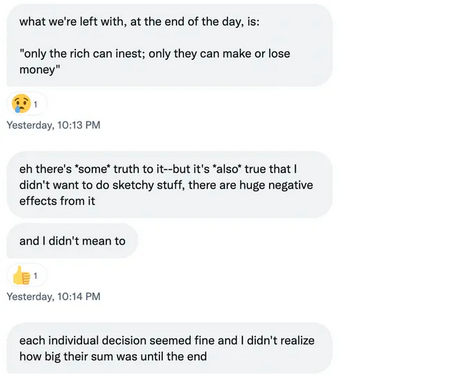This screenshot has width=459, height=375.
Task: Click the thumbs up emoji reaction
Action: click(21, 275)
